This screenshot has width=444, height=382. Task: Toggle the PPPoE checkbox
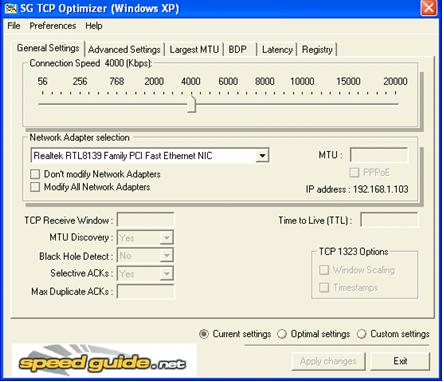click(354, 172)
